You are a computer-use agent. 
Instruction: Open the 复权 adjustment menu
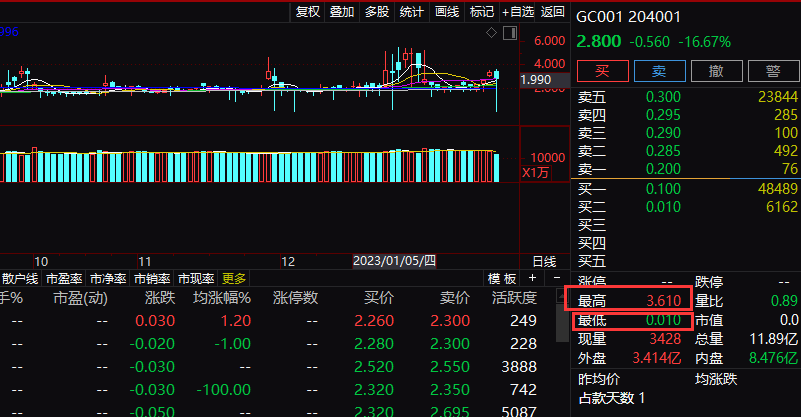pos(307,12)
